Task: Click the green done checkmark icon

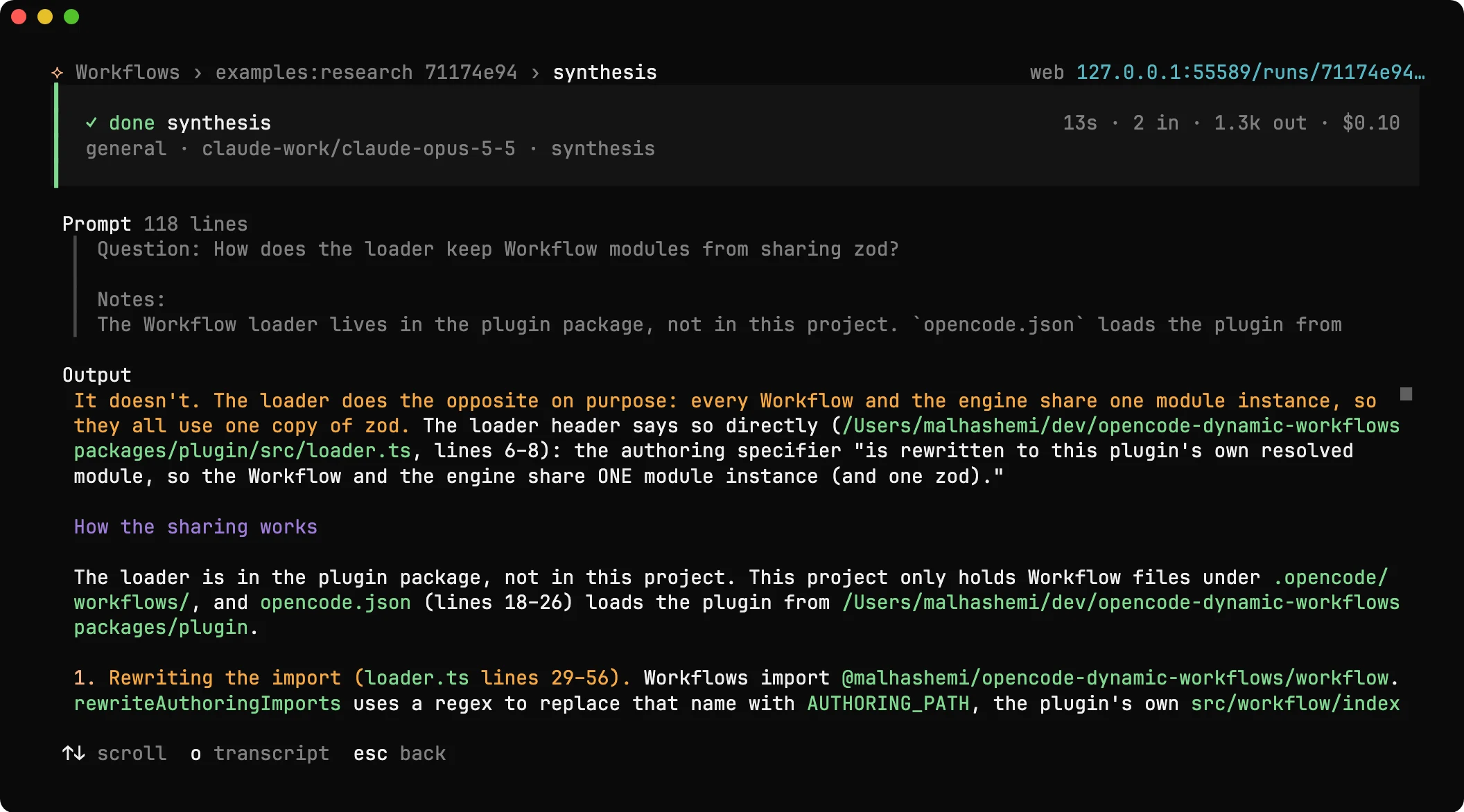Action: click(x=91, y=123)
